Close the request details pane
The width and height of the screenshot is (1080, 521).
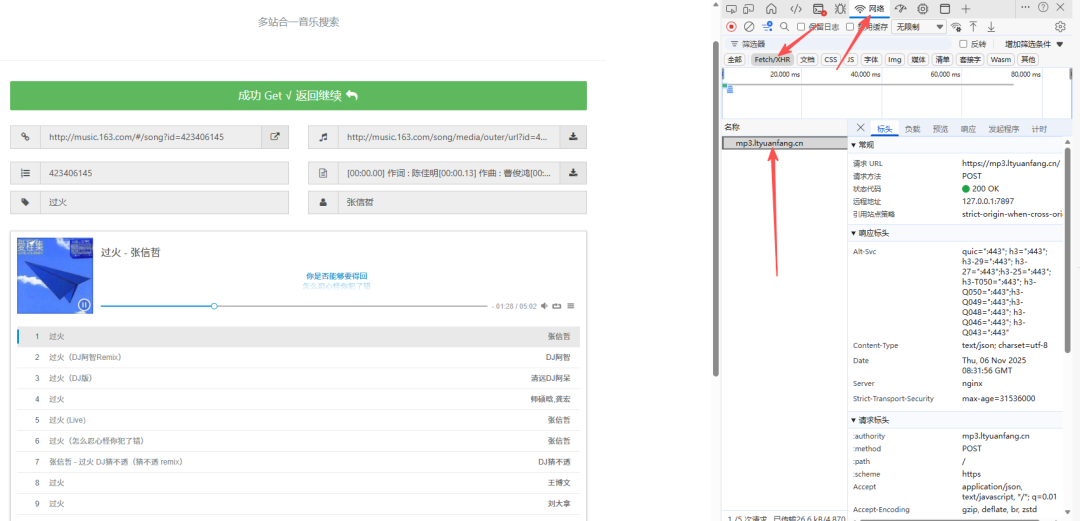tap(860, 127)
